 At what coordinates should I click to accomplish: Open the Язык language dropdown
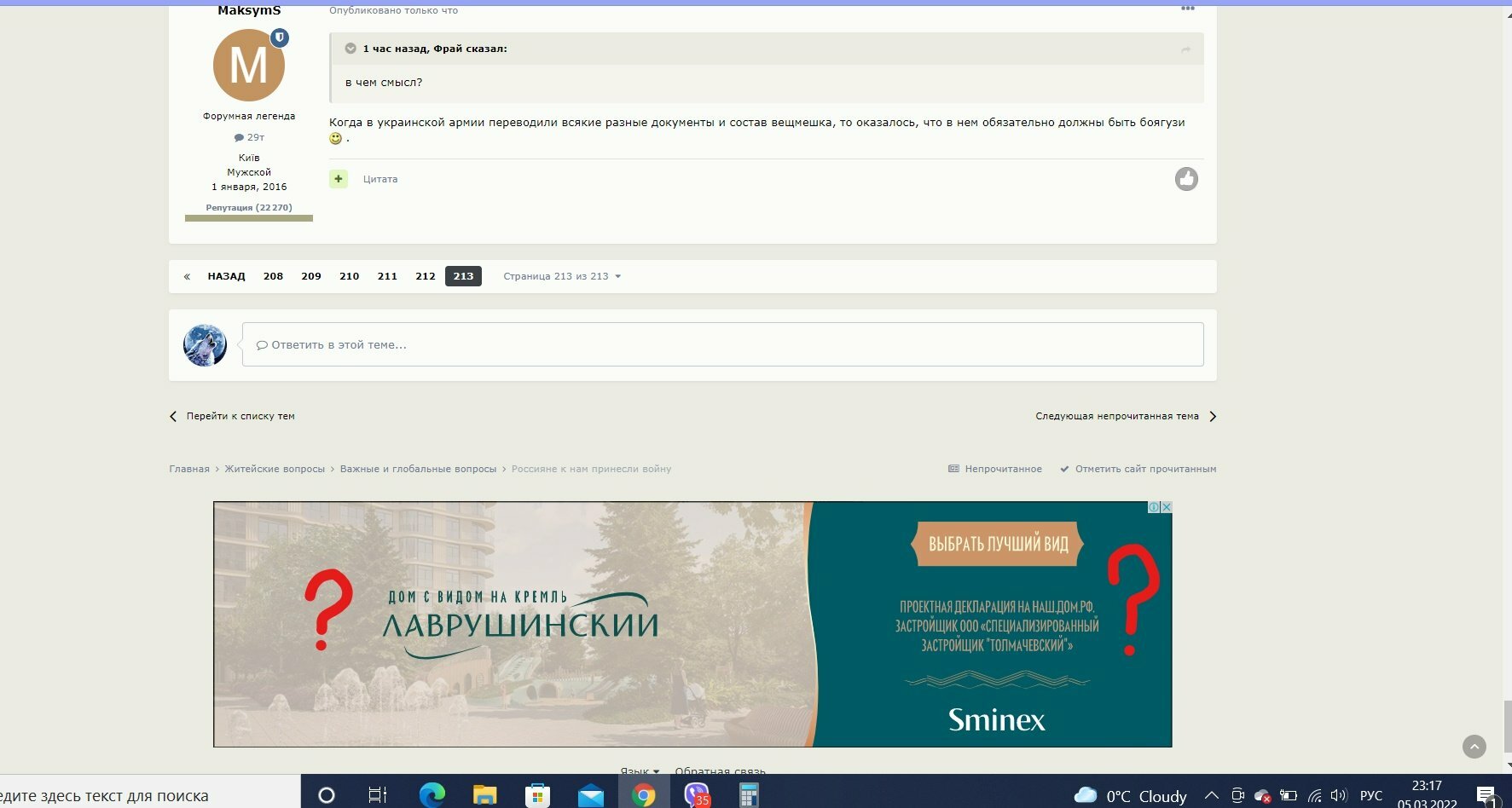tap(640, 770)
